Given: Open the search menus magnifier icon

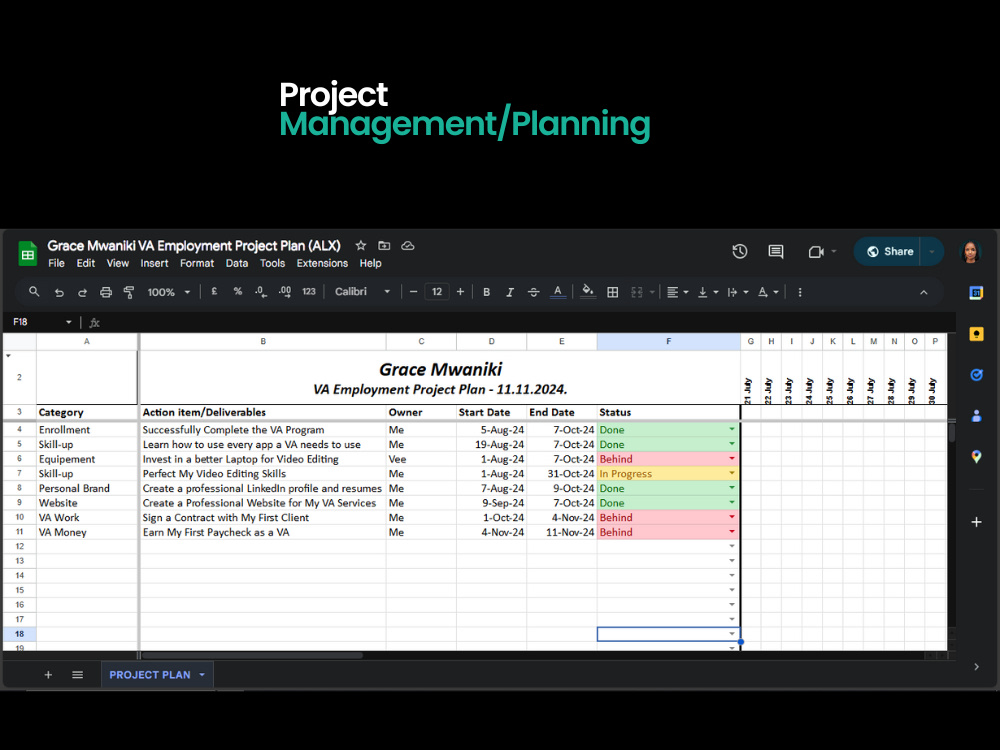Looking at the screenshot, I should click(34, 291).
